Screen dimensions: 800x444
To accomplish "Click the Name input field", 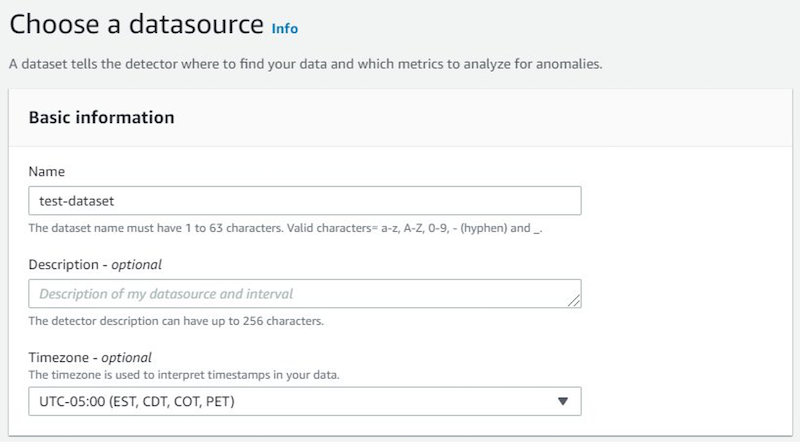I will (x=304, y=201).
